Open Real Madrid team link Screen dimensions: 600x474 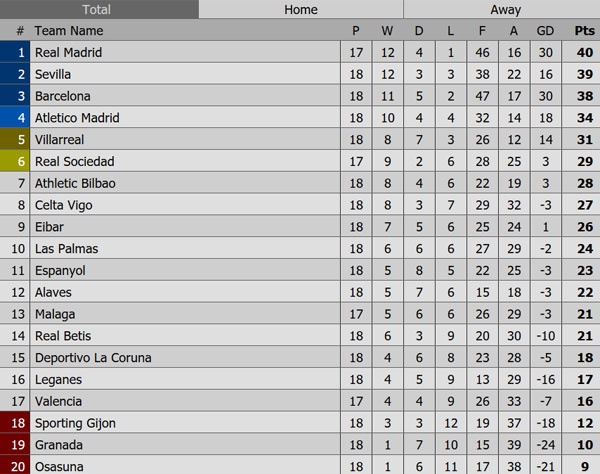pyautogui.click(x=68, y=53)
